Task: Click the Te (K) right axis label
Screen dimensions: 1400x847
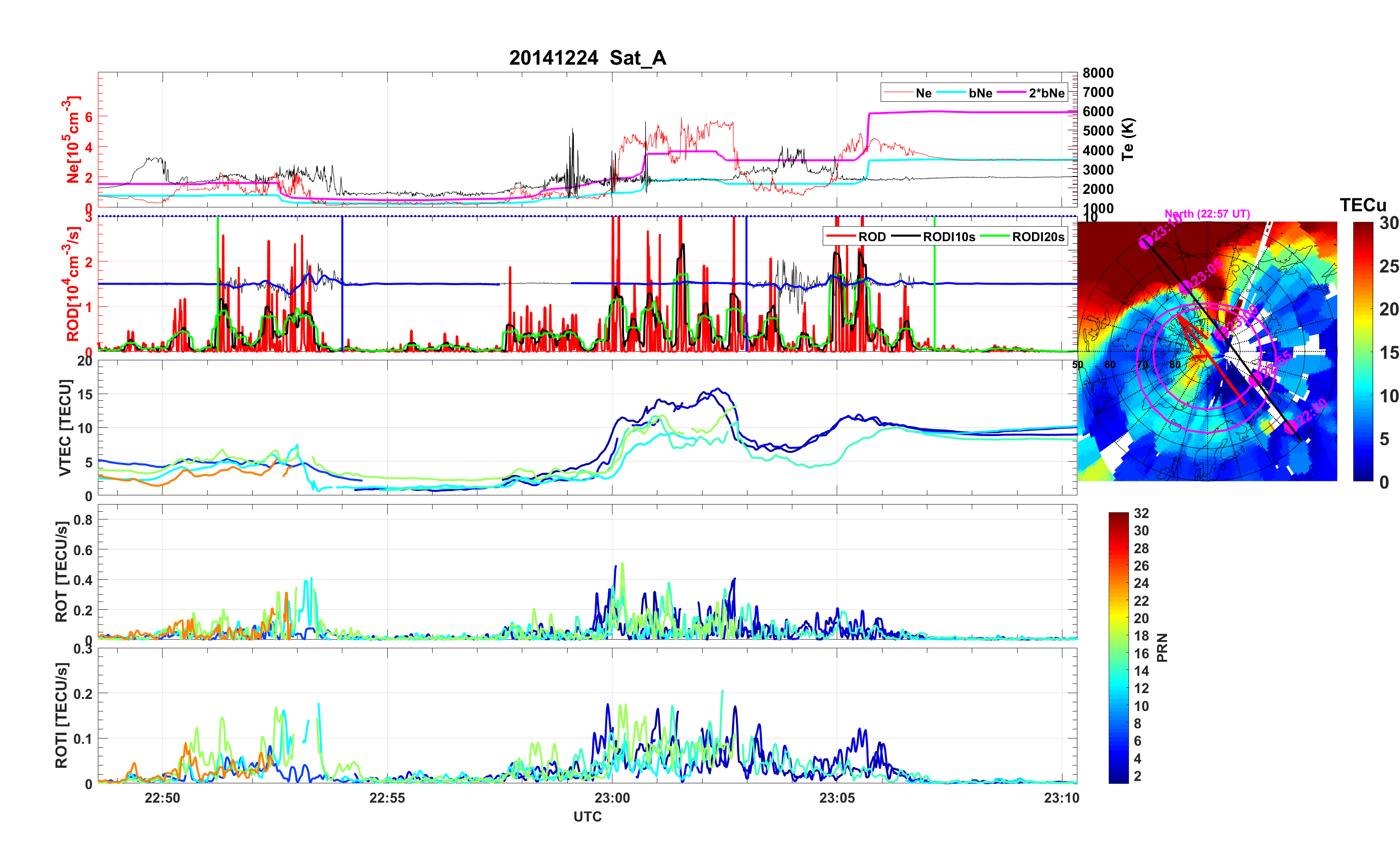Action: [x=1128, y=139]
